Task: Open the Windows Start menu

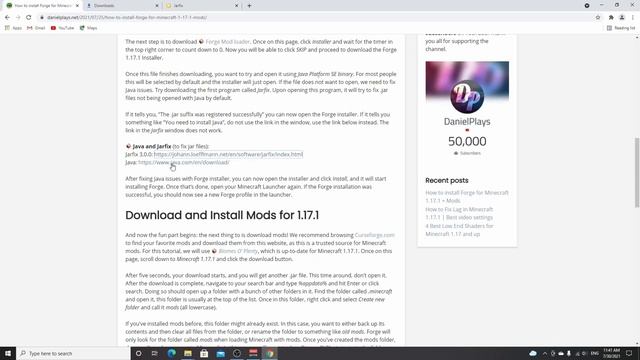Action: pos(8,353)
